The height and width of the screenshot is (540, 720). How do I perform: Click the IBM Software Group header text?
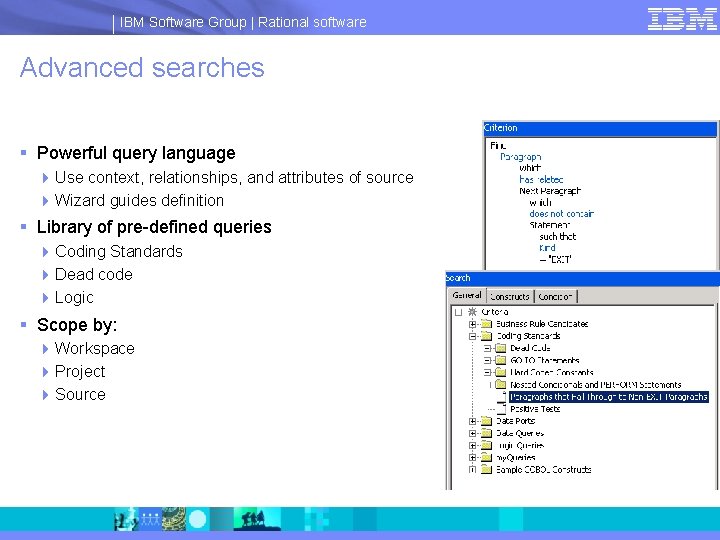pyautogui.click(x=183, y=22)
